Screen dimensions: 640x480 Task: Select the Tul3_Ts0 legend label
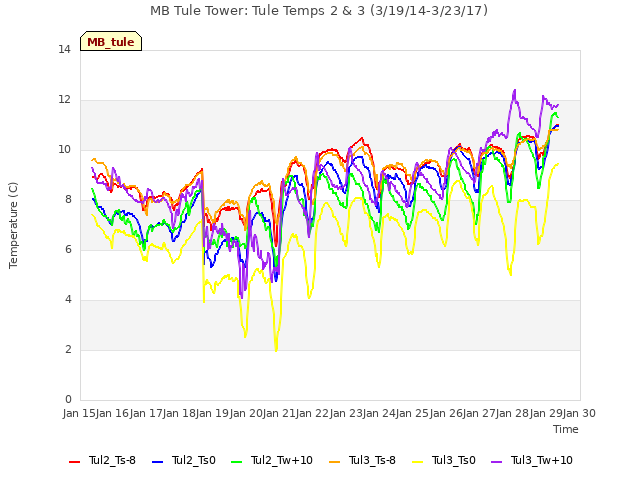click(453, 460)
